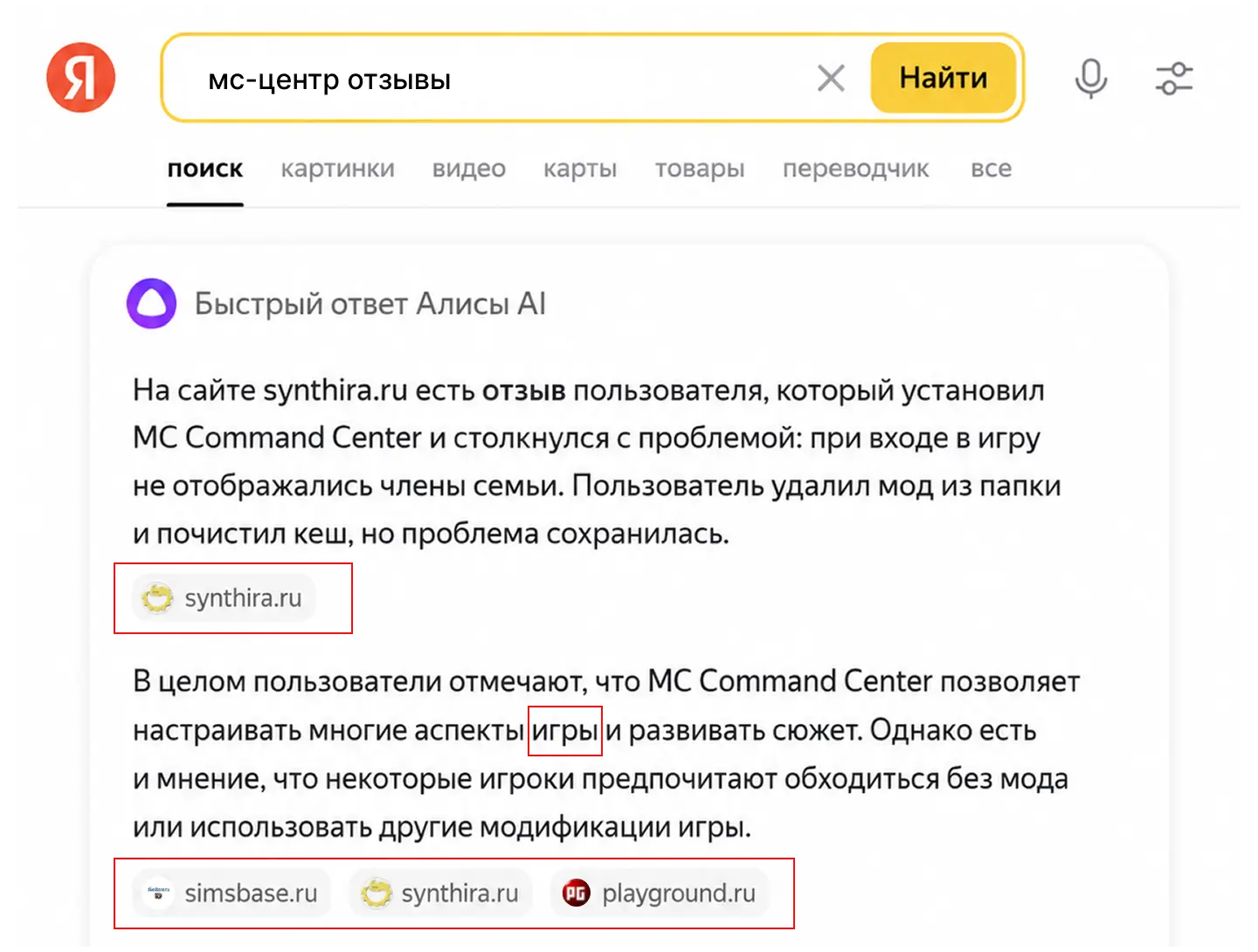Open the simsbase.ru source chip
Image resolution: width=1258 pixels, height=952 pixels.
pyautogui.click(x=232, y=893)
